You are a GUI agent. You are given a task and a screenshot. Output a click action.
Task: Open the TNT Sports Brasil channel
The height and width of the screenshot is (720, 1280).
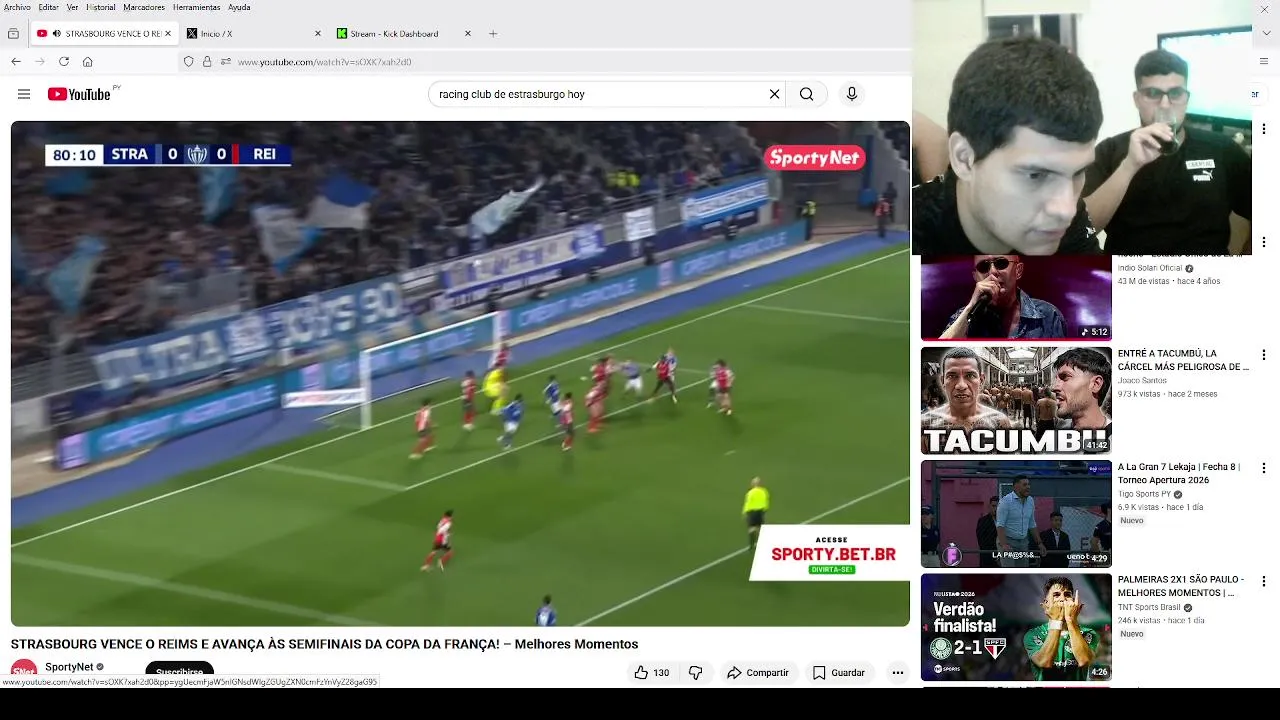pyautogui.click(x=1149, y=607)
